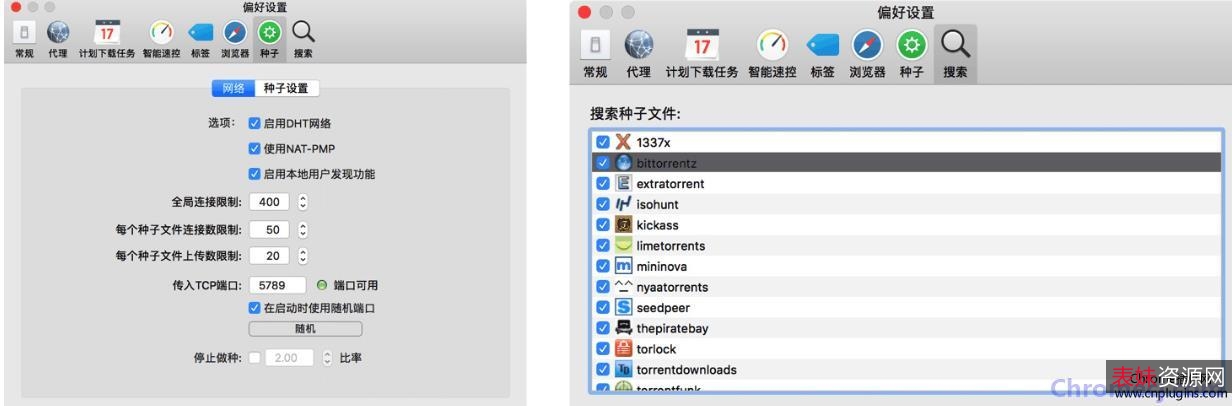The image size is (1232, 406).
Task: Click the thepiratebay ship icon
Action: point(624,328)
